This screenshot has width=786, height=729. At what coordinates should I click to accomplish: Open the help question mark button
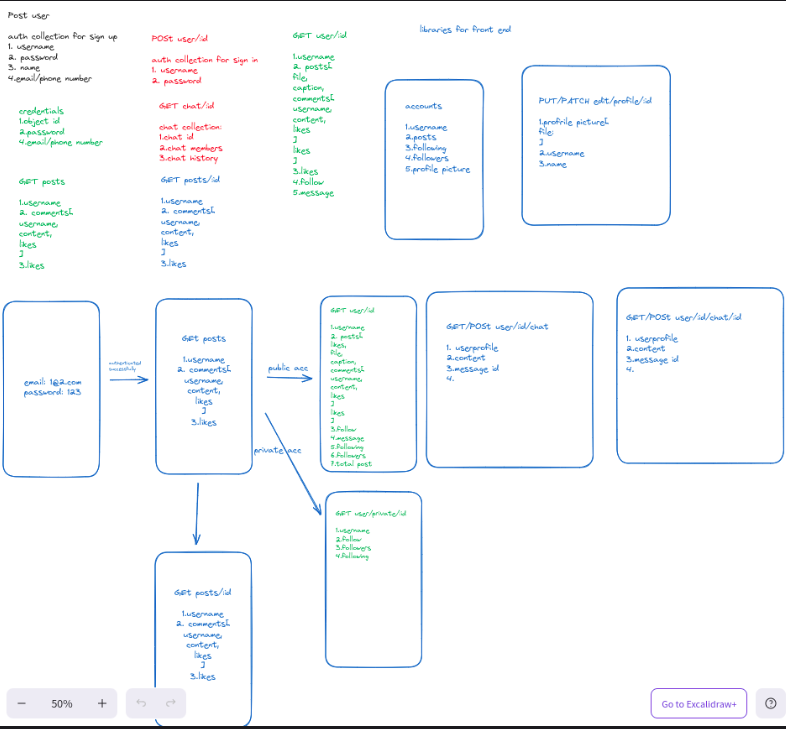pyautogui.click(x=770, y=704)
